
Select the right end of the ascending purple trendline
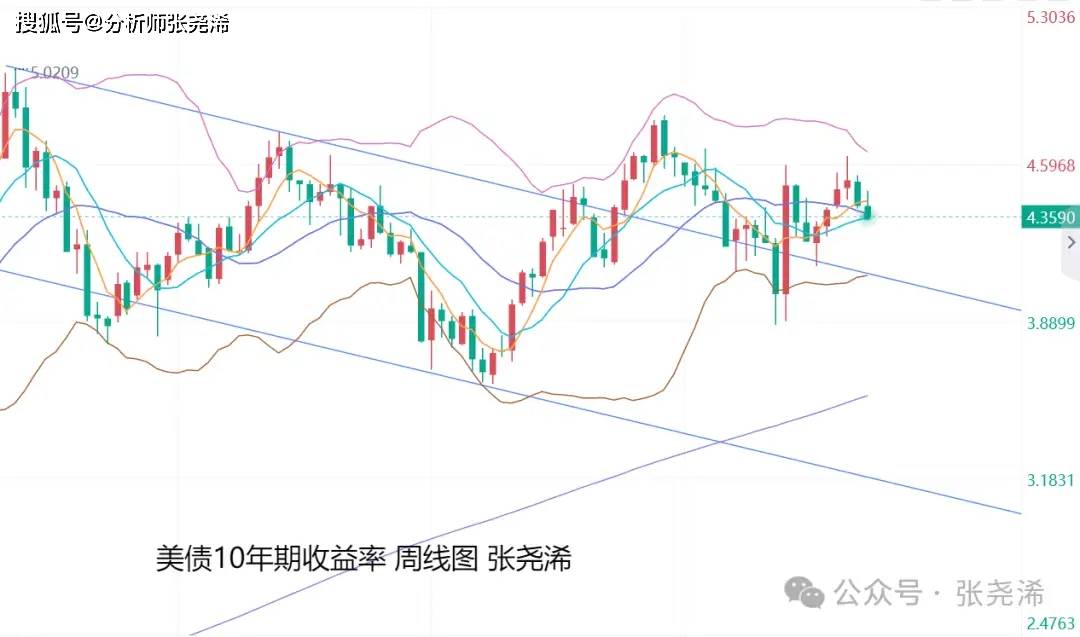866,397
